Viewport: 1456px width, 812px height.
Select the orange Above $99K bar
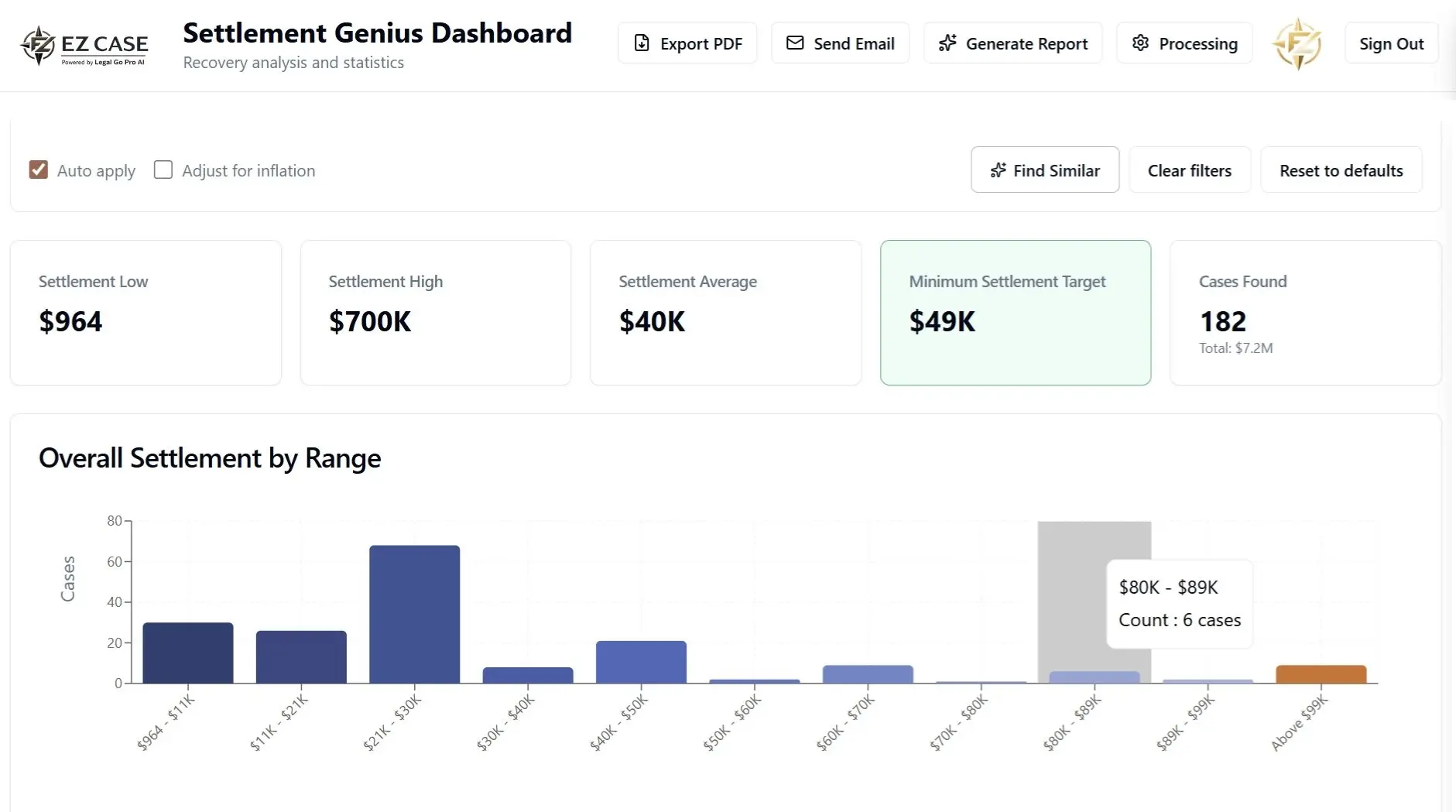1320,672
